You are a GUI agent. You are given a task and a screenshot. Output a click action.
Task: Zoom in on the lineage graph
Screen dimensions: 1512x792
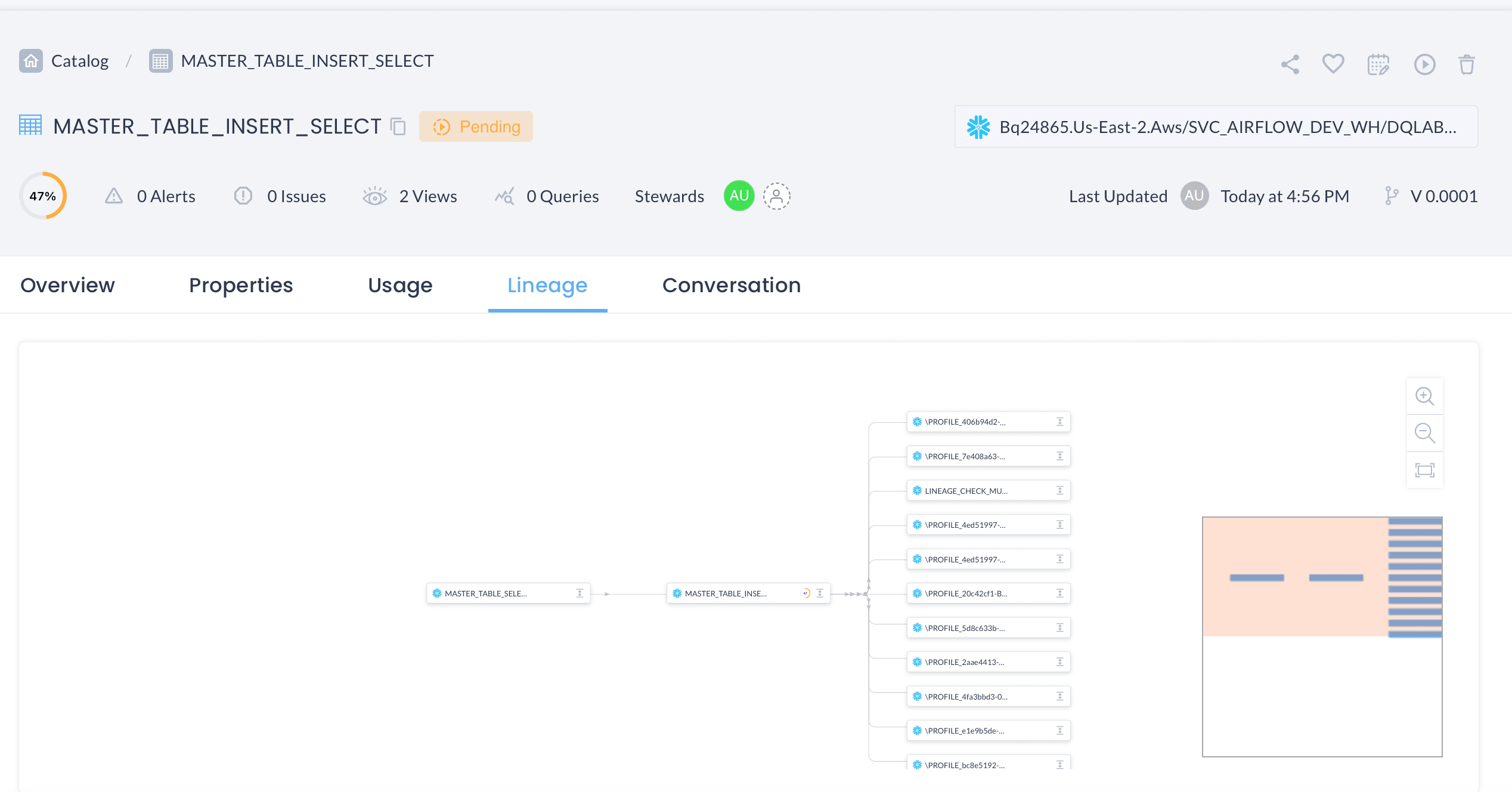pos(1424,396)
